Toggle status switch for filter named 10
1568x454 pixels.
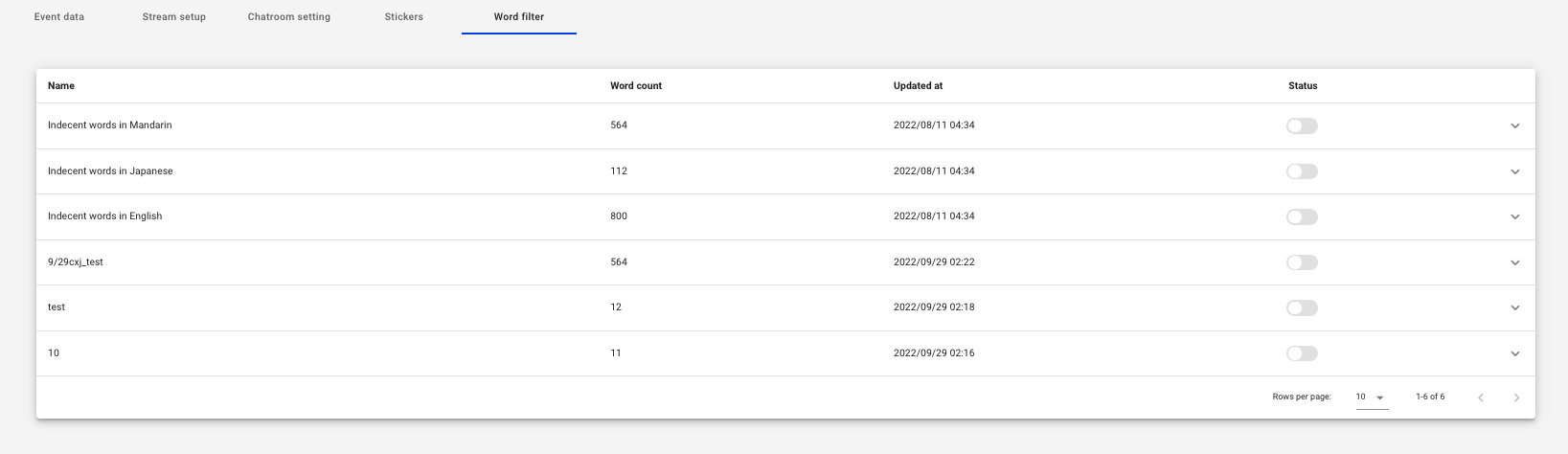[x=1302, y=353]
